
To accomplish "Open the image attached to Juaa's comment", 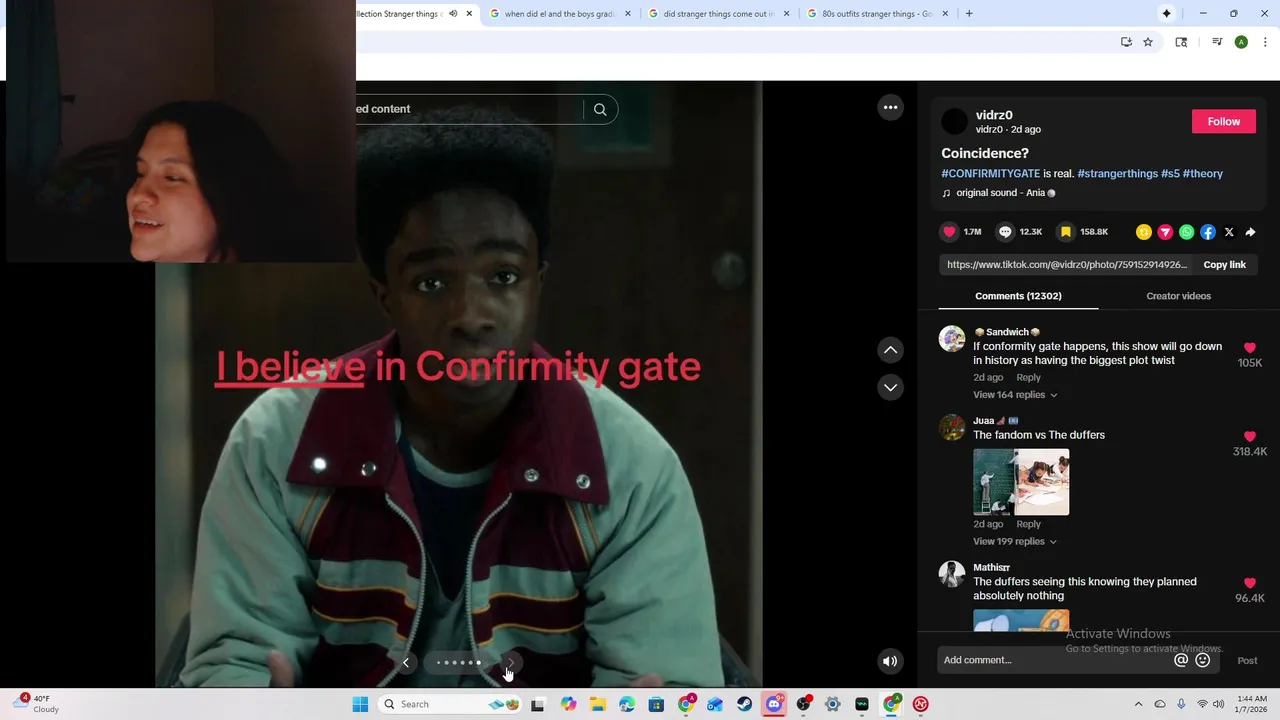I will 1021,482.
